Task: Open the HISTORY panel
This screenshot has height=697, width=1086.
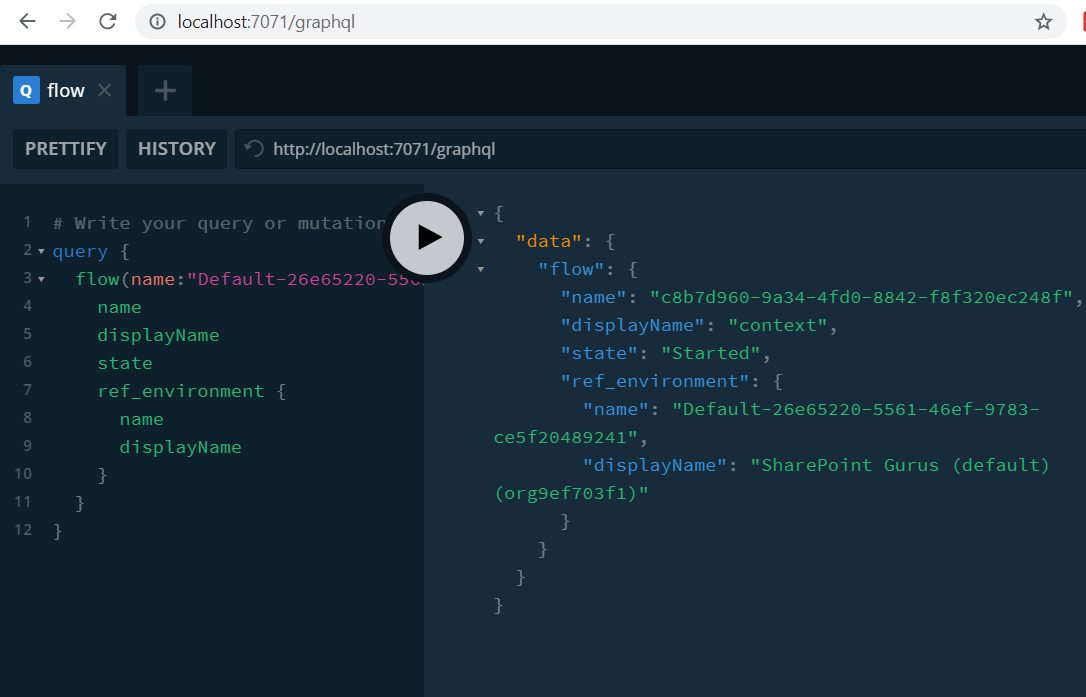Action: tap(177, 149)
